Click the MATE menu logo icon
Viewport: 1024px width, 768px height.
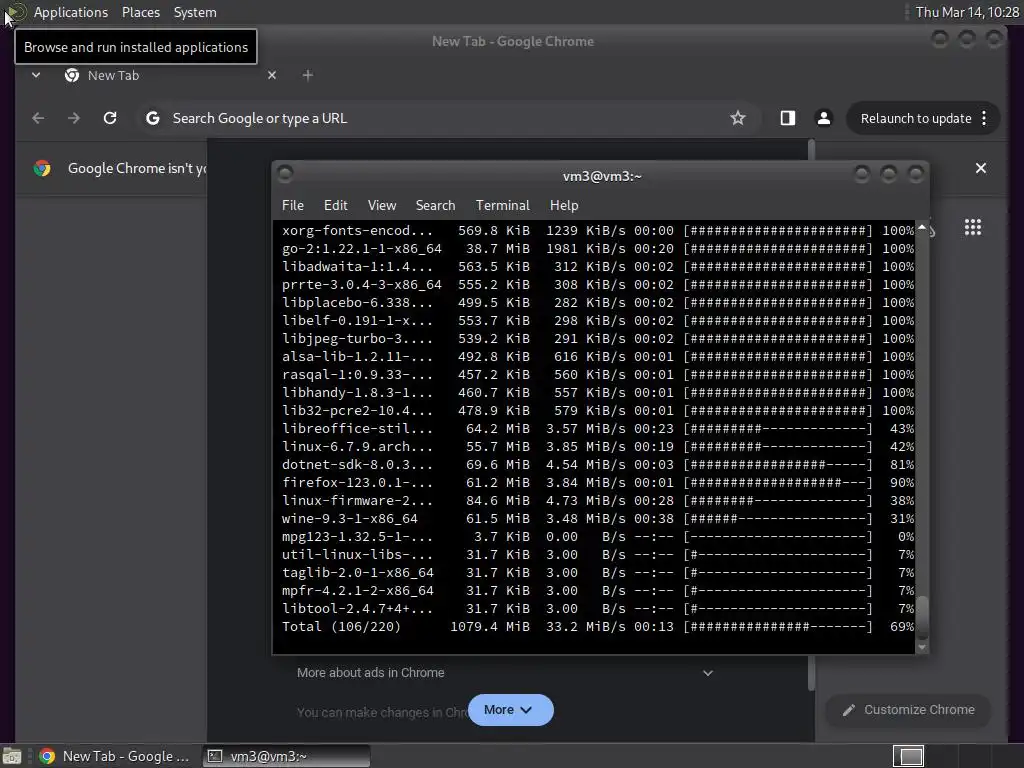click(16, 12)
